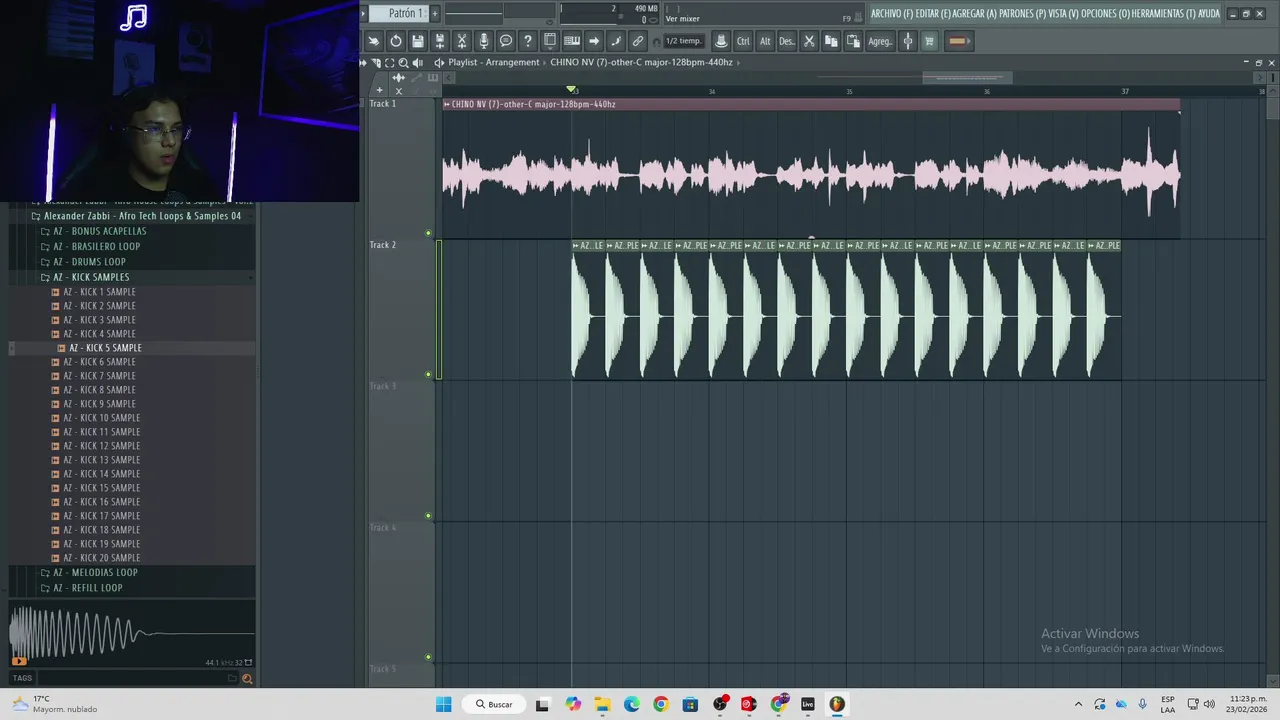Toggle the Ctrl modifier button

point(743,41)
